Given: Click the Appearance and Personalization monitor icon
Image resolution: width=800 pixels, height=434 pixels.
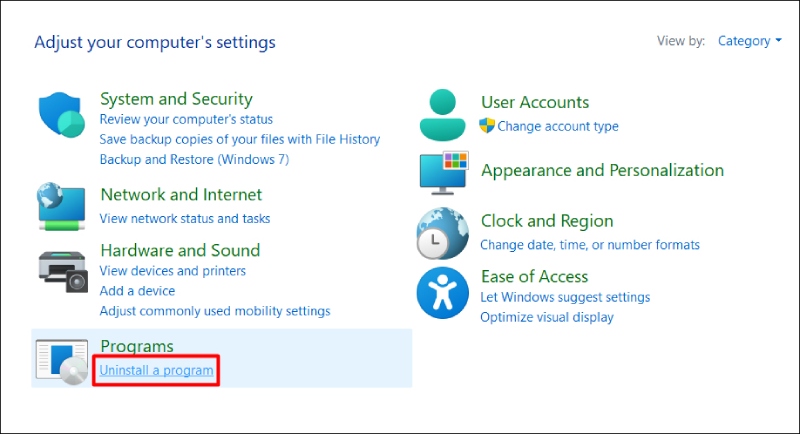Looking at the screenshot, I should point(443,172).
